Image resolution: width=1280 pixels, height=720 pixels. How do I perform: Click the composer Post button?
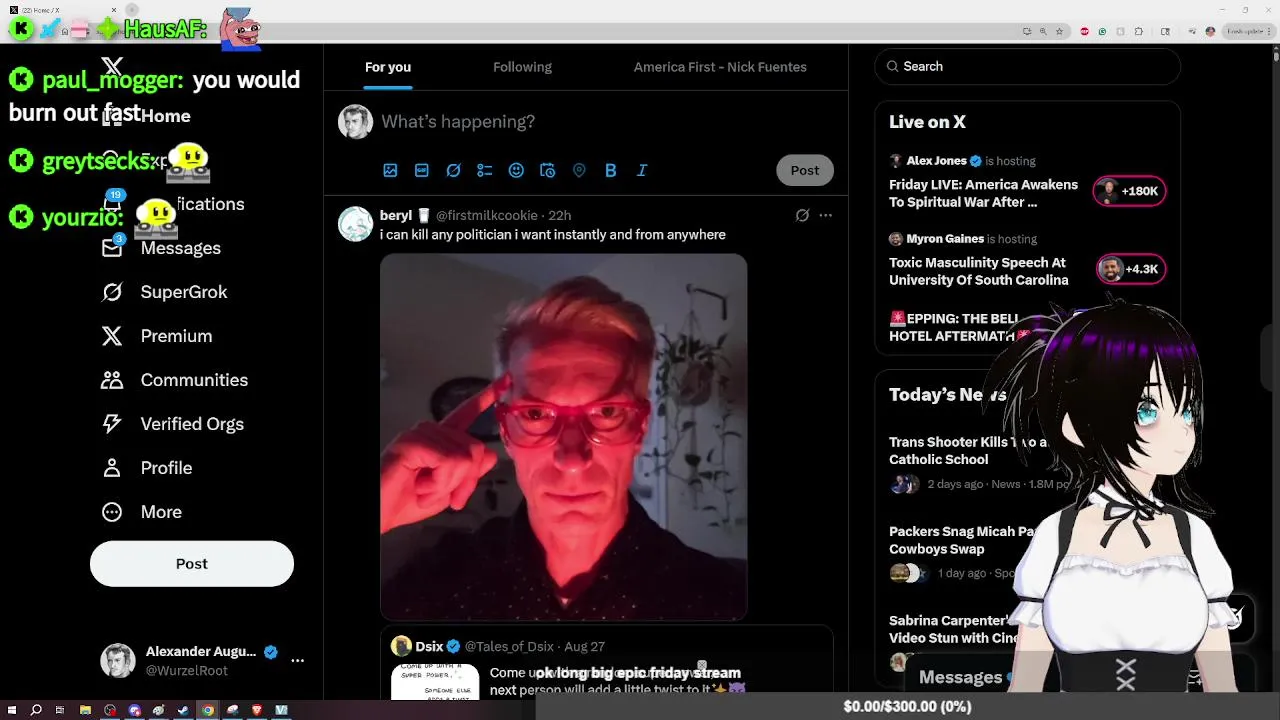pyautogui.click(x=805, y=170)
